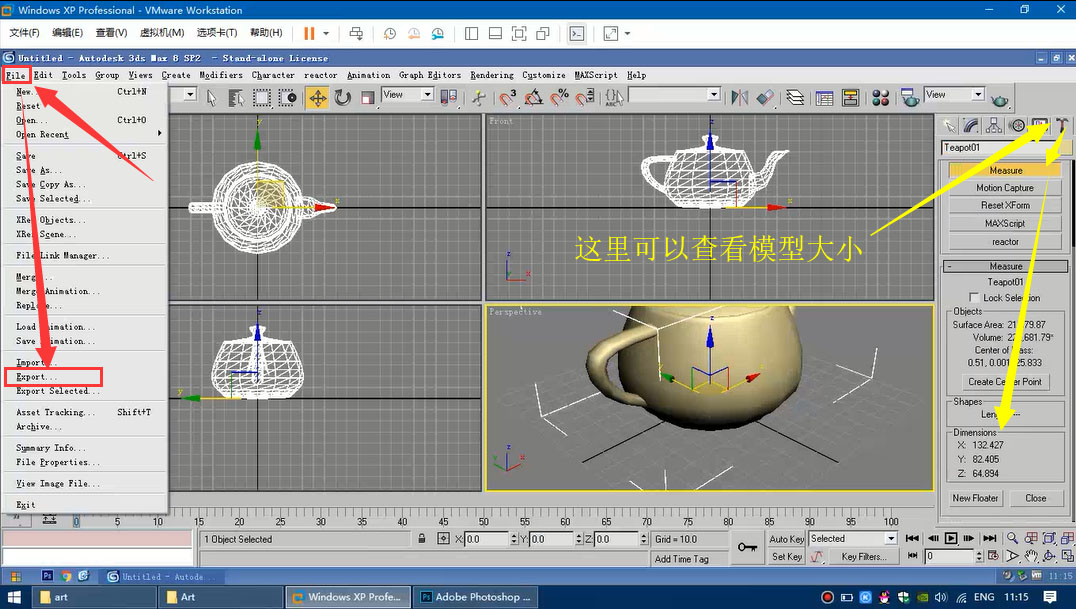The image size is (1076, 609).
Task: Open Adobe Photoshop taskbar button
Action: coord(476,597)
